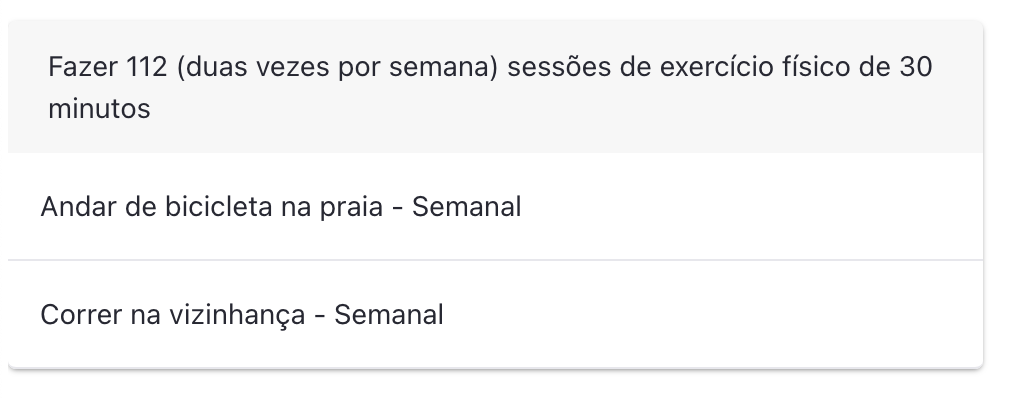
Task: Click the word 'Semanal' in bicicleta row
Action: [466, 207]
